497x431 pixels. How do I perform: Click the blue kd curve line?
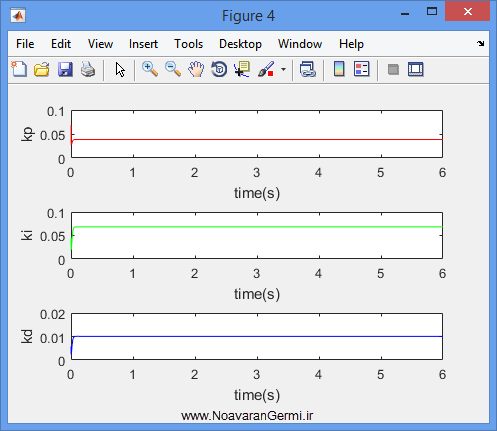257,336
